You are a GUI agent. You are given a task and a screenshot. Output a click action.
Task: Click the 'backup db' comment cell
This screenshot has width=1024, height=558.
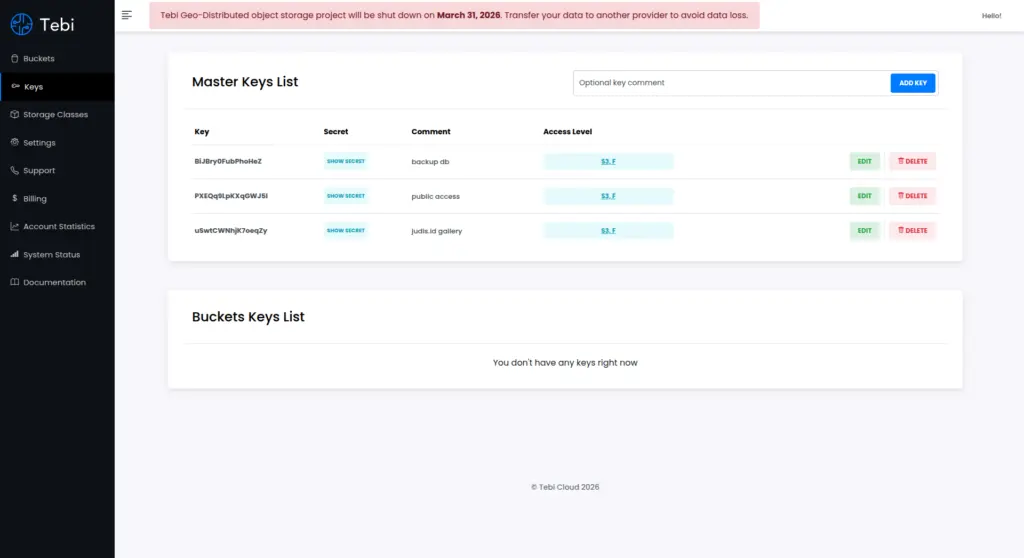[x=430, y=162]
